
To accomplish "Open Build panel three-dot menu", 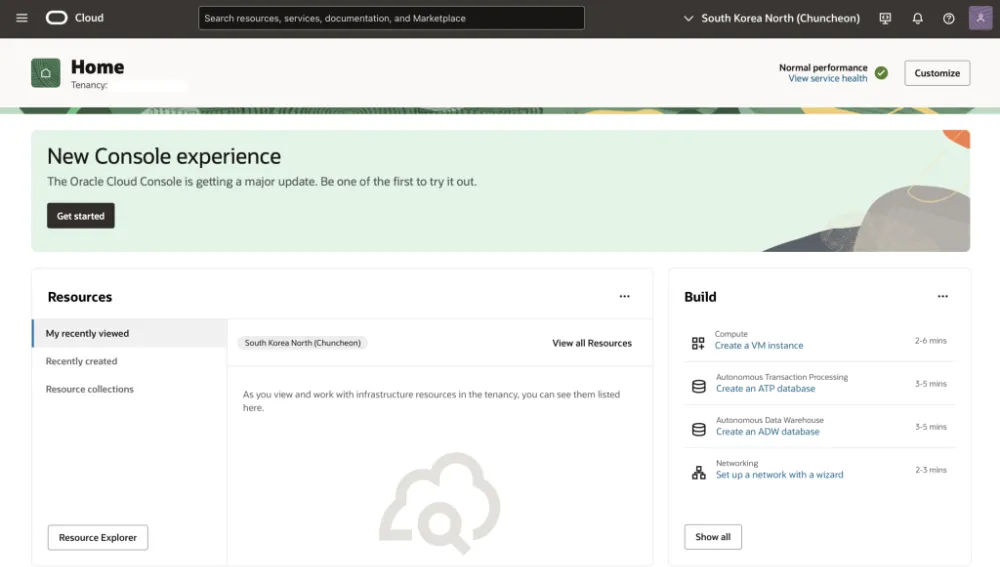I will coord(943,297).
